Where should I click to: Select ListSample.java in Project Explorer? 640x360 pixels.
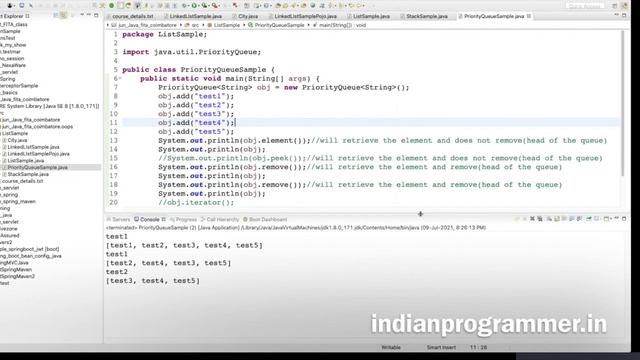[x=25, y=161]
